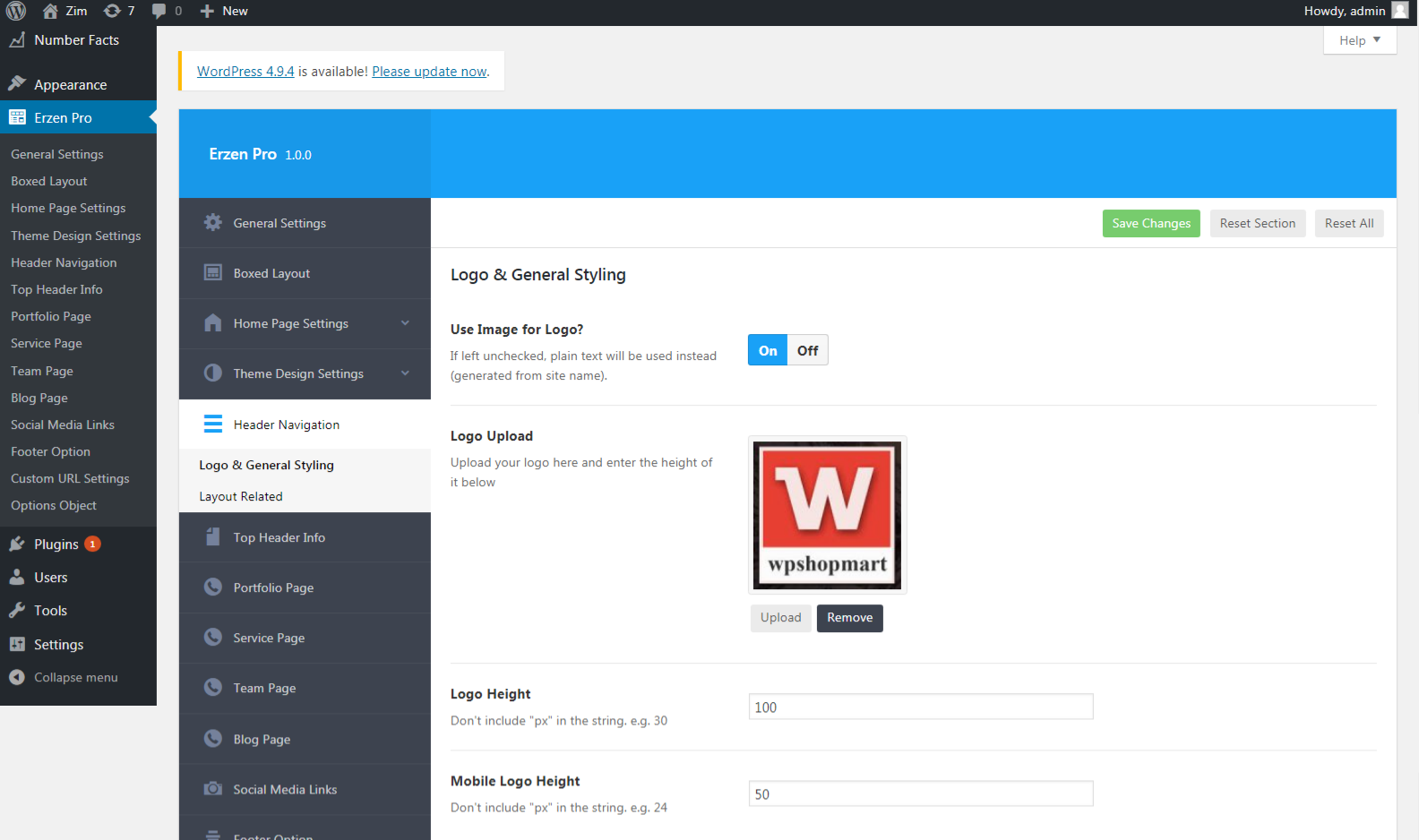The width and height of the screenshot is (1419, 840).
Task: Open the comments bubble icon
Action: point(159,11)
